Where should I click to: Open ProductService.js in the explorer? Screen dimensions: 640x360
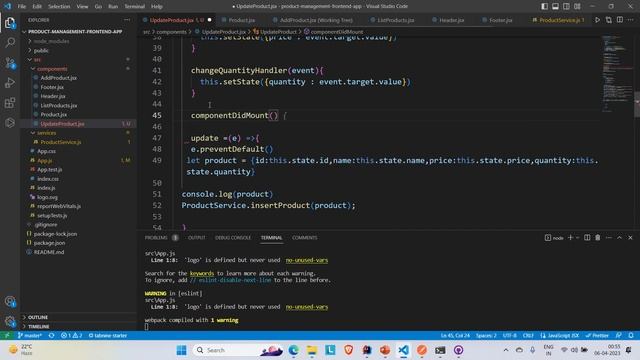(78, 142)
